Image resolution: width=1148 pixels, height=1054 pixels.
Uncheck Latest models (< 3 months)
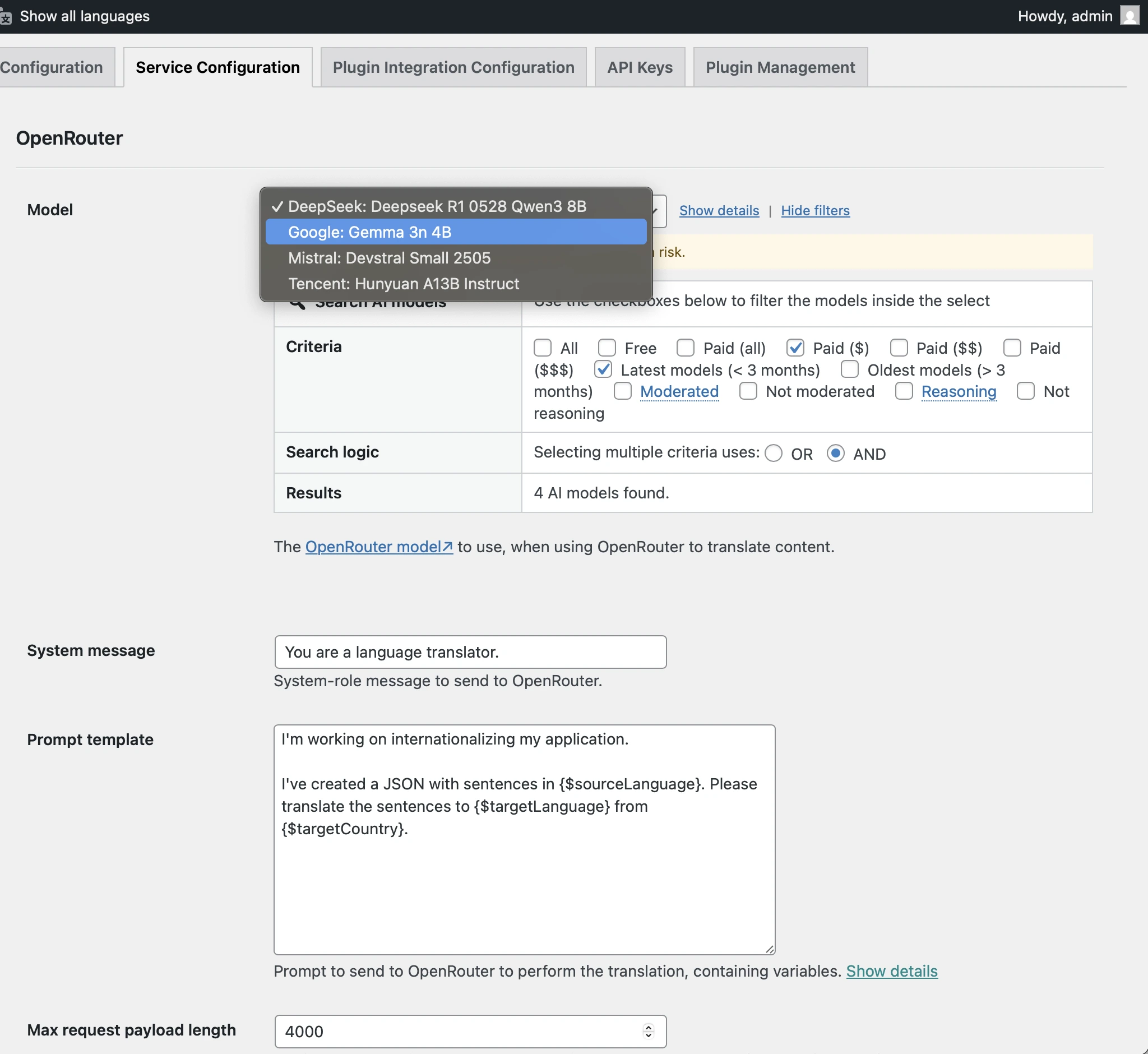(603, 369)
